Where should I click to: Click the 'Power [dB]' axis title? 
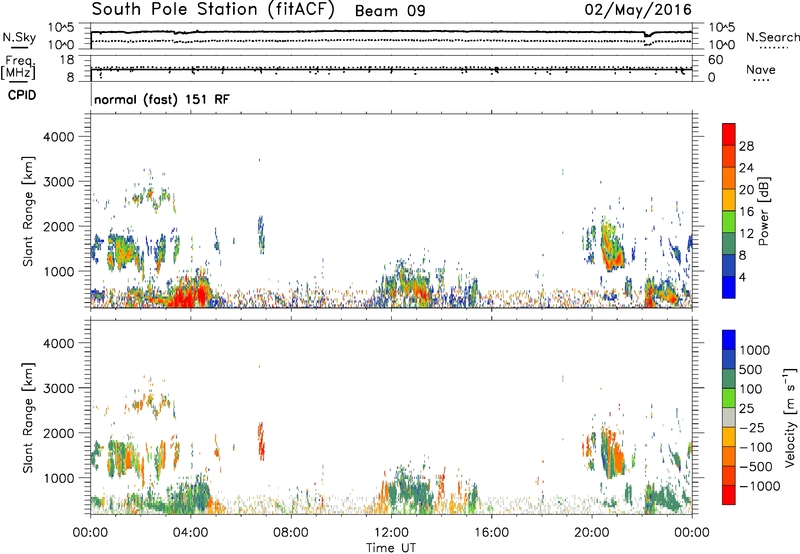(763, 211)
